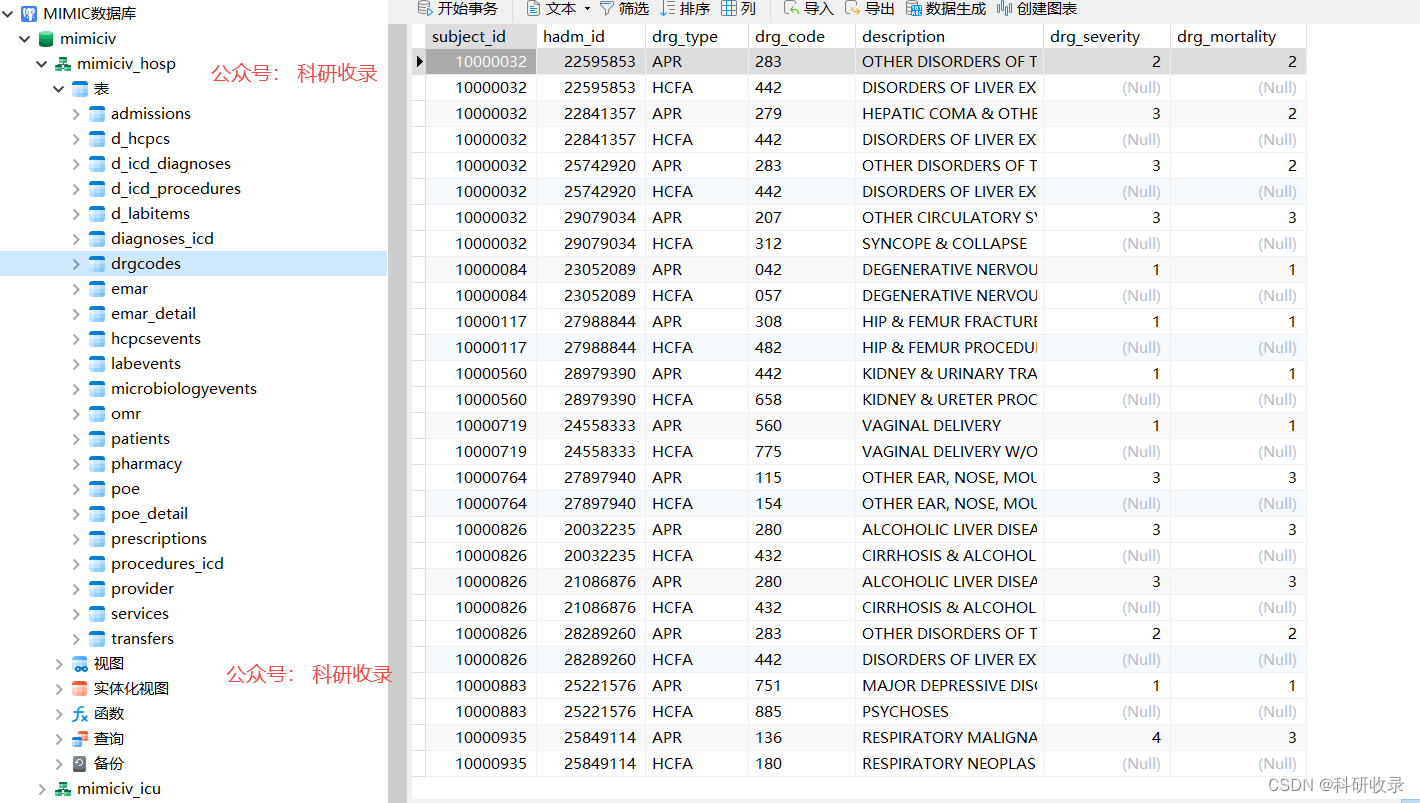Viewport: 1420px width, 803px height.
Task: Select subject_id 10000117 in the HCFA row
Action: tap(481, 348)
